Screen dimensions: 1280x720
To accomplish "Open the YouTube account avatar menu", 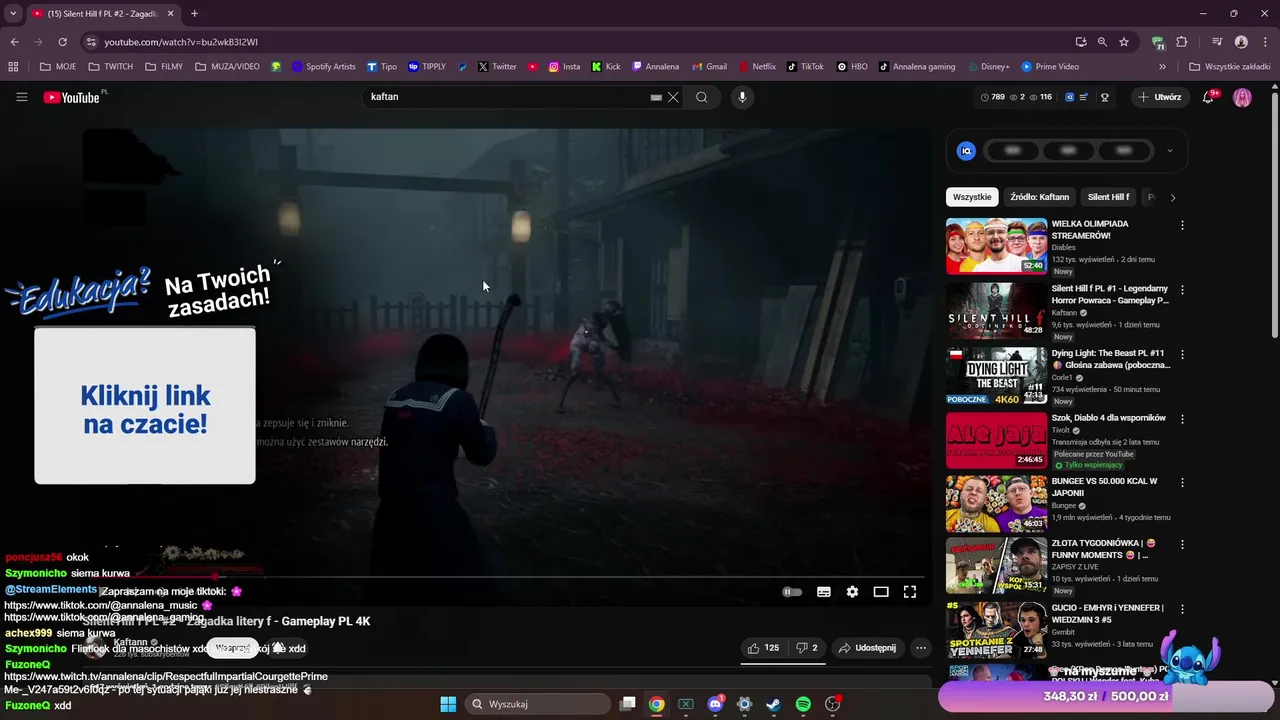I will click(x=1242, y=97).
